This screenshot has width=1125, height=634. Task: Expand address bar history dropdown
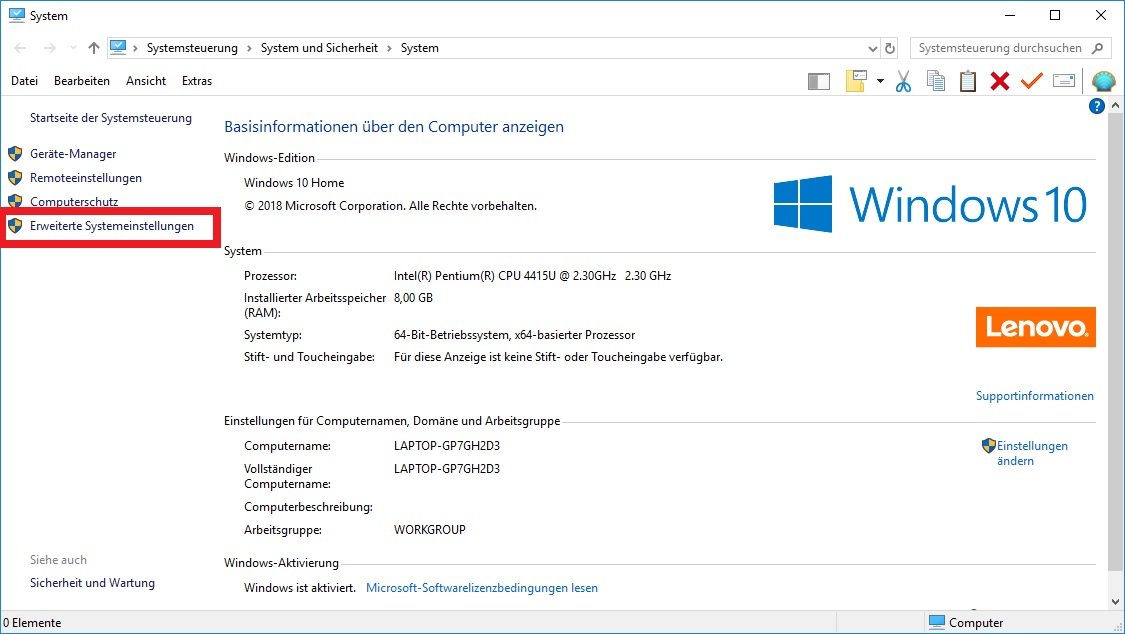pyautogui.click(x=872, y=49)
